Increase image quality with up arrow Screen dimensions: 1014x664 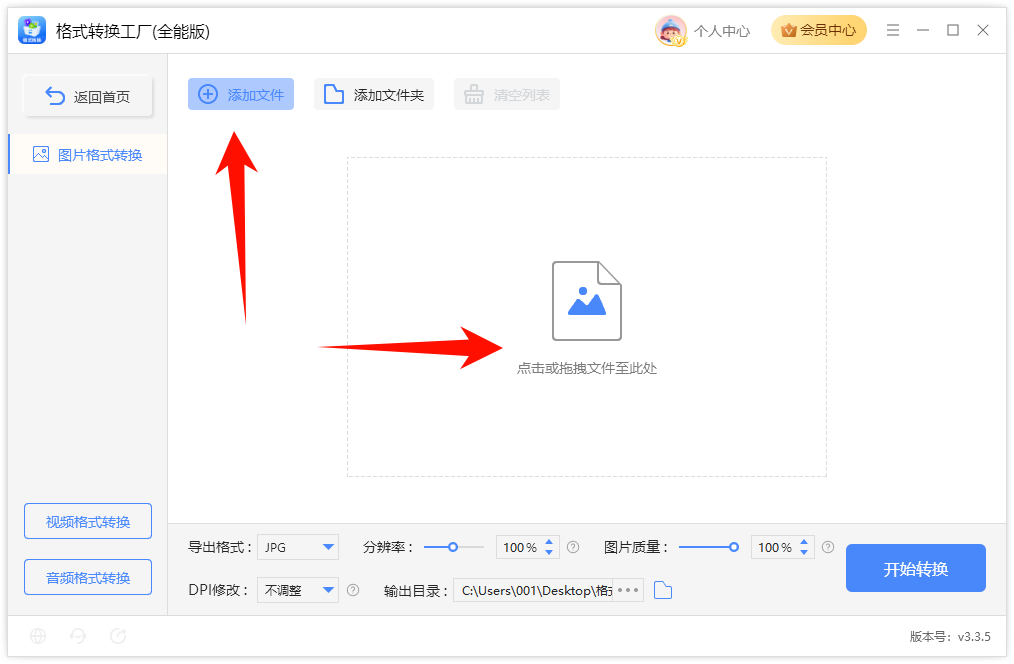(x=804, y=542)
